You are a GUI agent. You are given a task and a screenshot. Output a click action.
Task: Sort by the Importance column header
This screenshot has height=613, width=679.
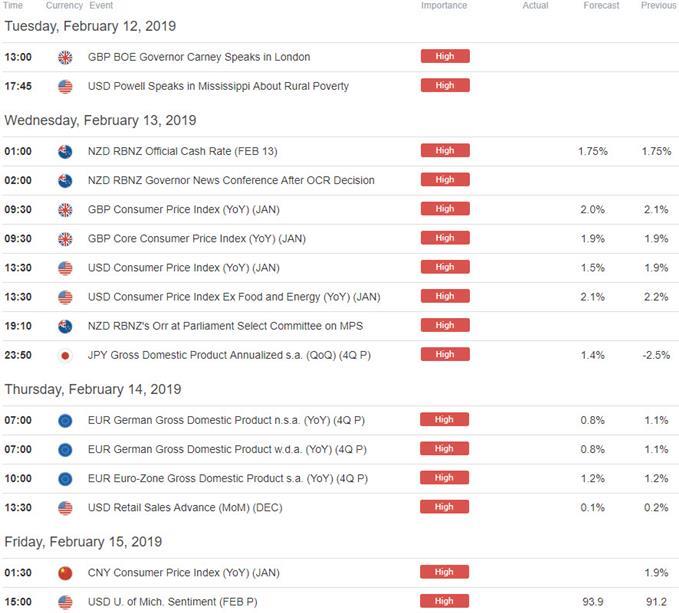tap(443, 6)
